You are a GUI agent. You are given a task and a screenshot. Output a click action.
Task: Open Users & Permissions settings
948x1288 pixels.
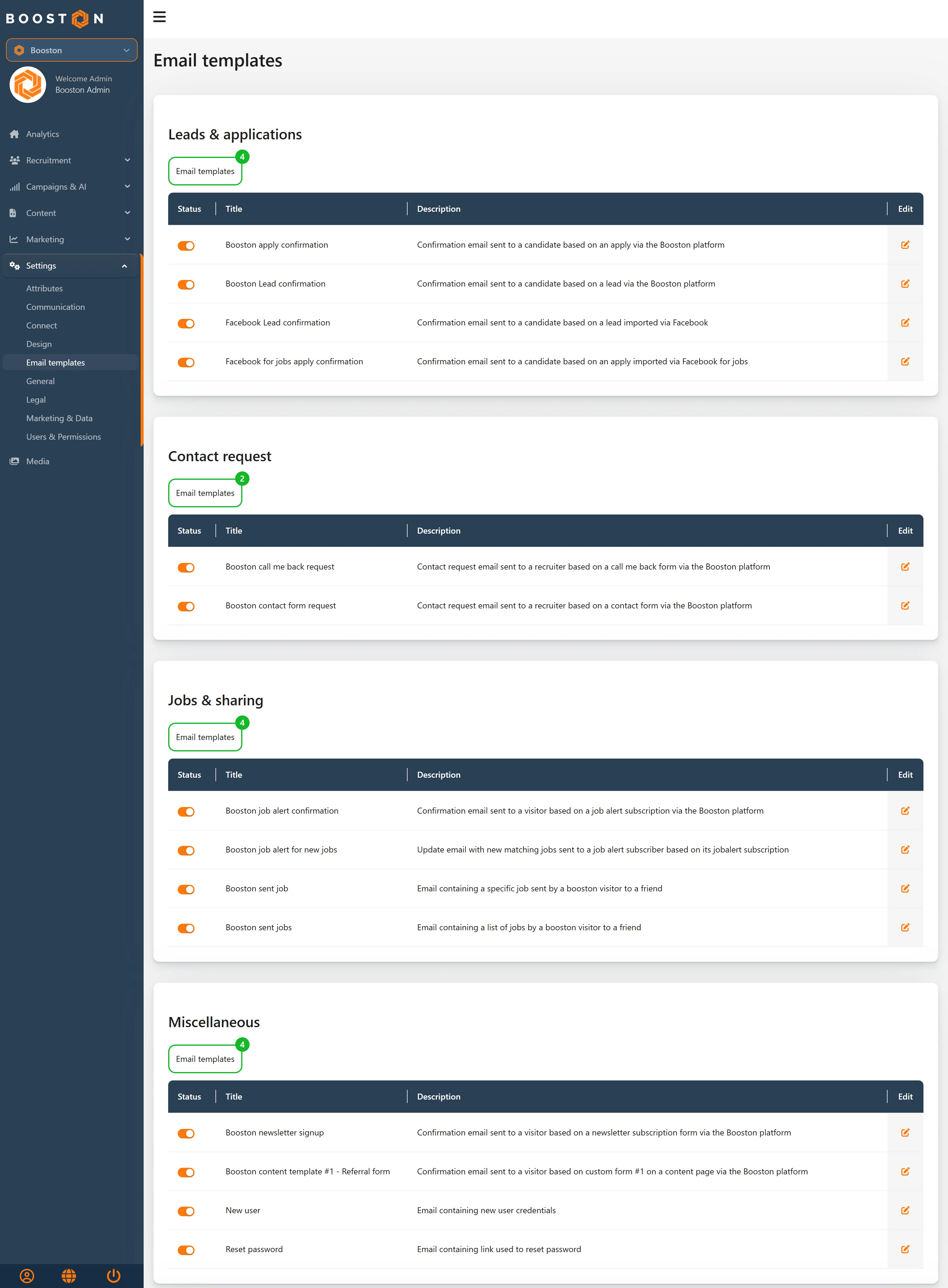click(63, 437)
